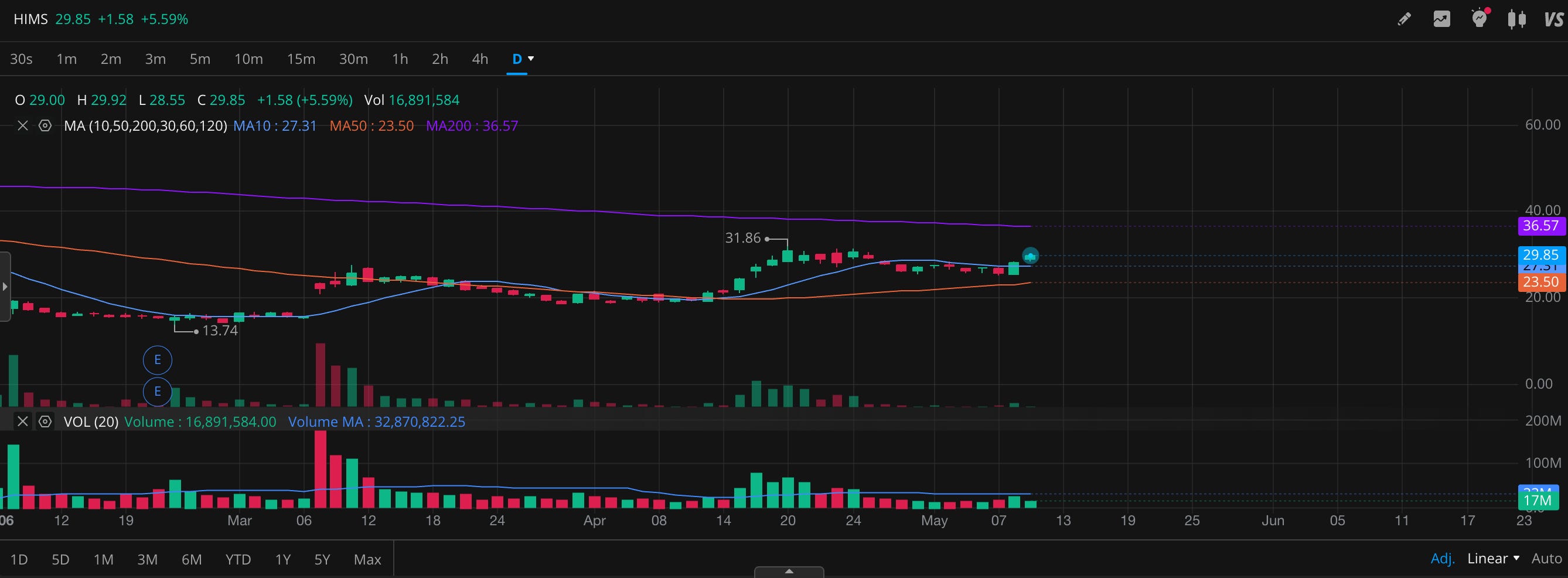
Task: Select the 1D time range
Action: pos(19,559)
